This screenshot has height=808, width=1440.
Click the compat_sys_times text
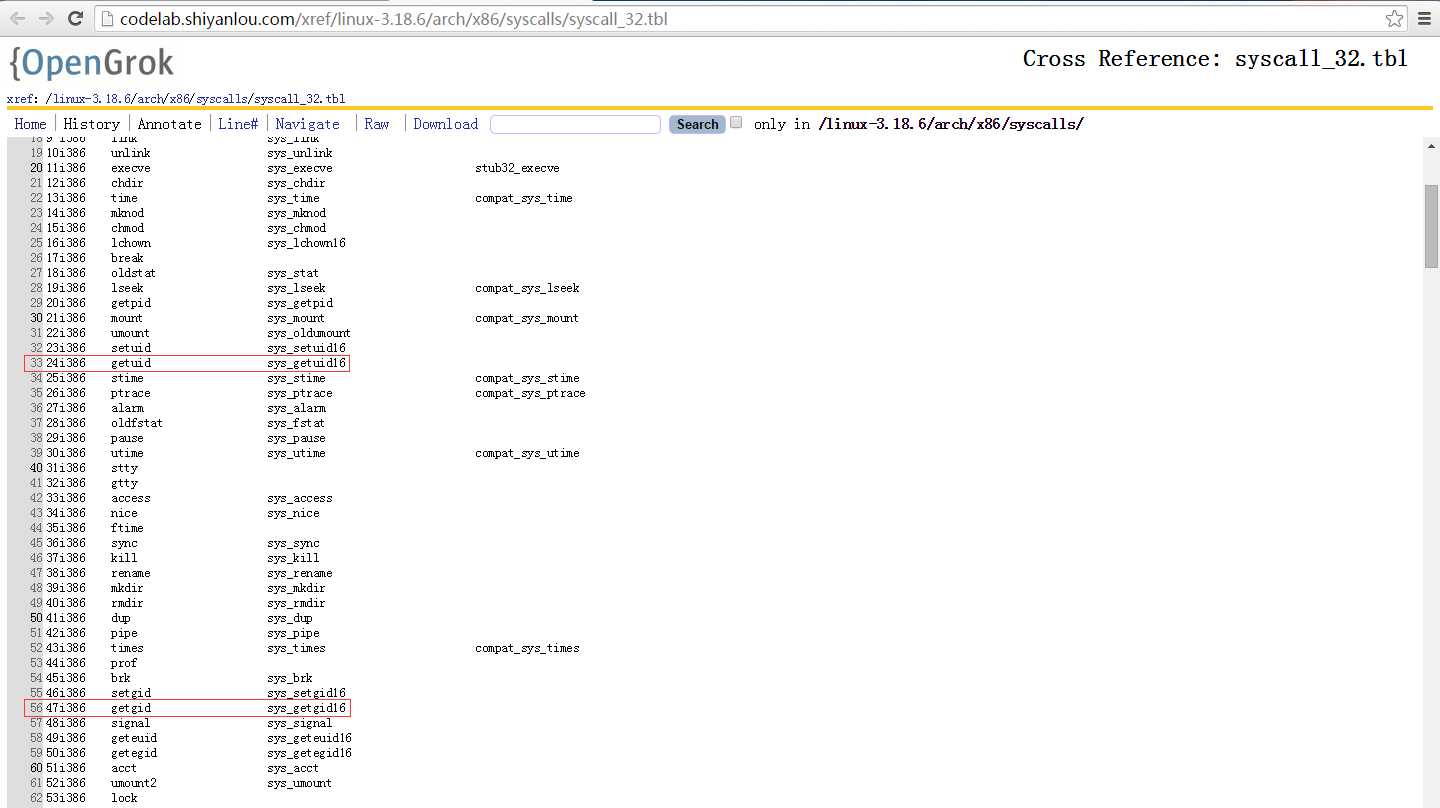click(x=527, y=648)
